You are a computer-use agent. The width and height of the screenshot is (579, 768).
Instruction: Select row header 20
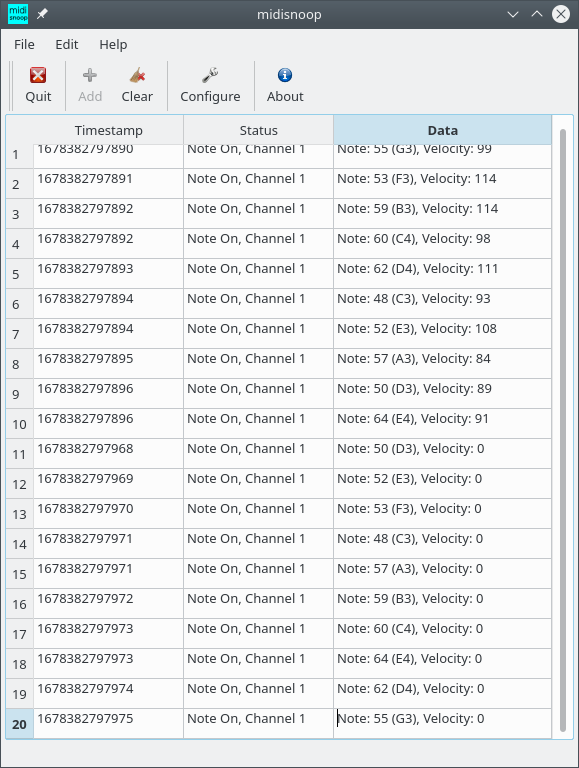[x=20, y=724]
